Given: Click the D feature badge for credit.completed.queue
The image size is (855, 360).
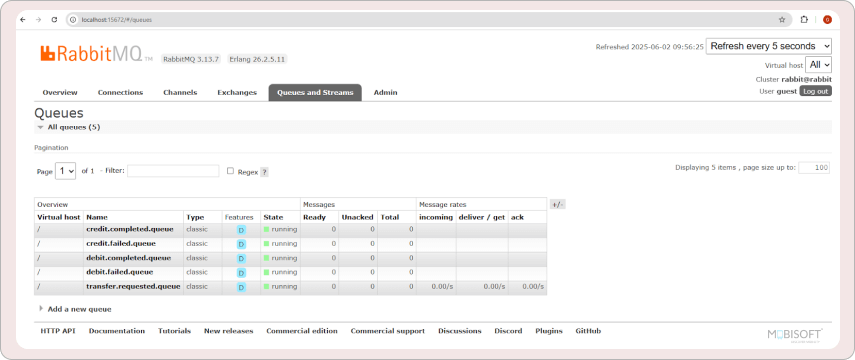Looking at the screenshot, I should 241,230.
